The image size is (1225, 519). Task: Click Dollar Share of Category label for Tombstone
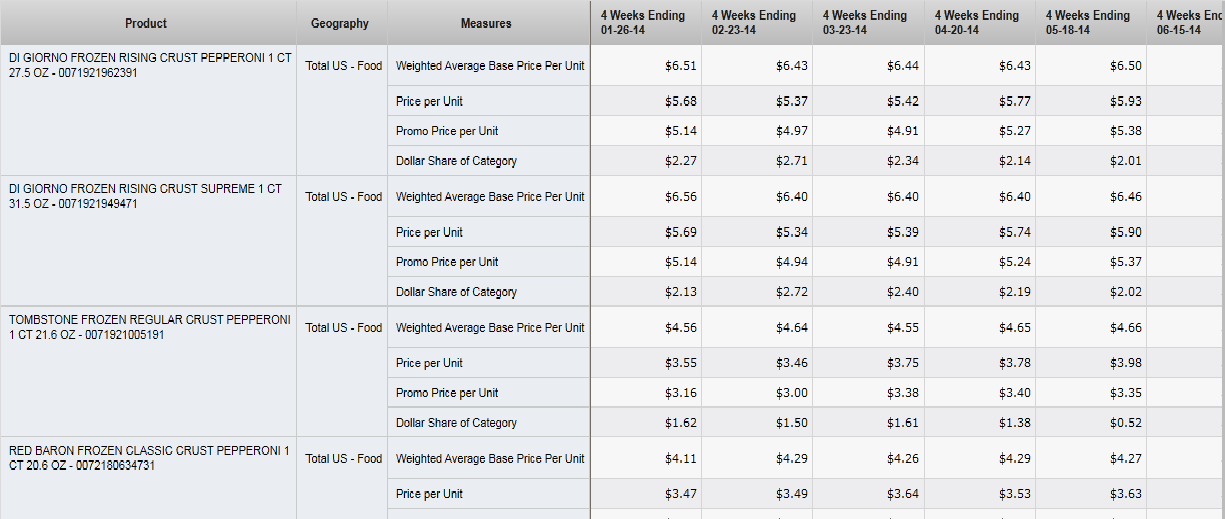click(456, 423)
